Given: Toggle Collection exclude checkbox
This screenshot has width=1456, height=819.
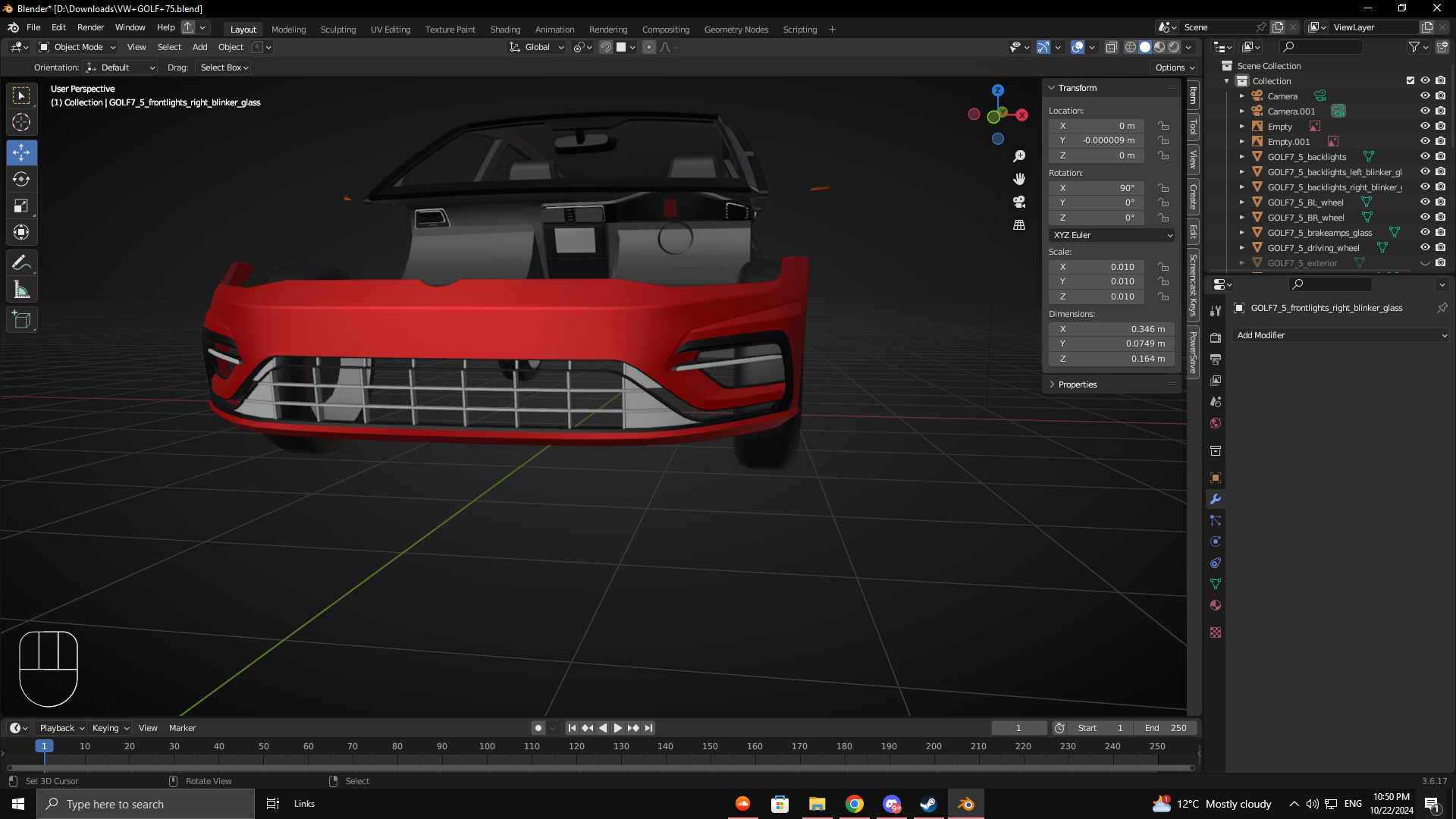Looking at the screenshot, I should (1410, 80).
